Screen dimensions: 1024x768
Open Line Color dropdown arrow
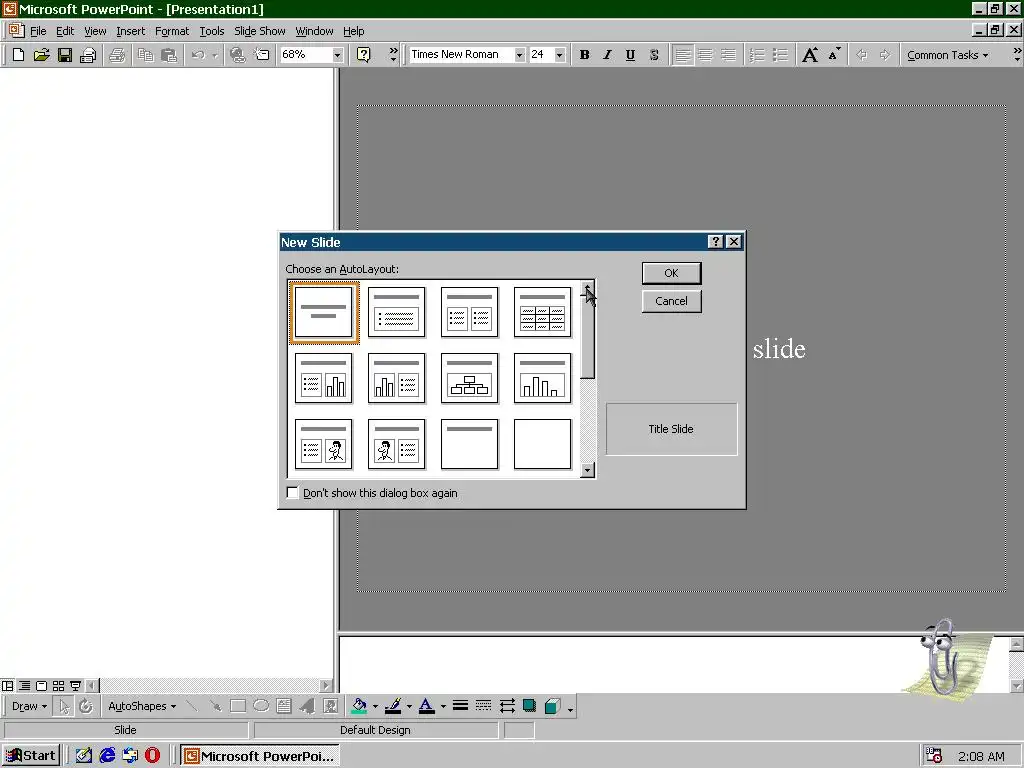[x=409, y=706]
